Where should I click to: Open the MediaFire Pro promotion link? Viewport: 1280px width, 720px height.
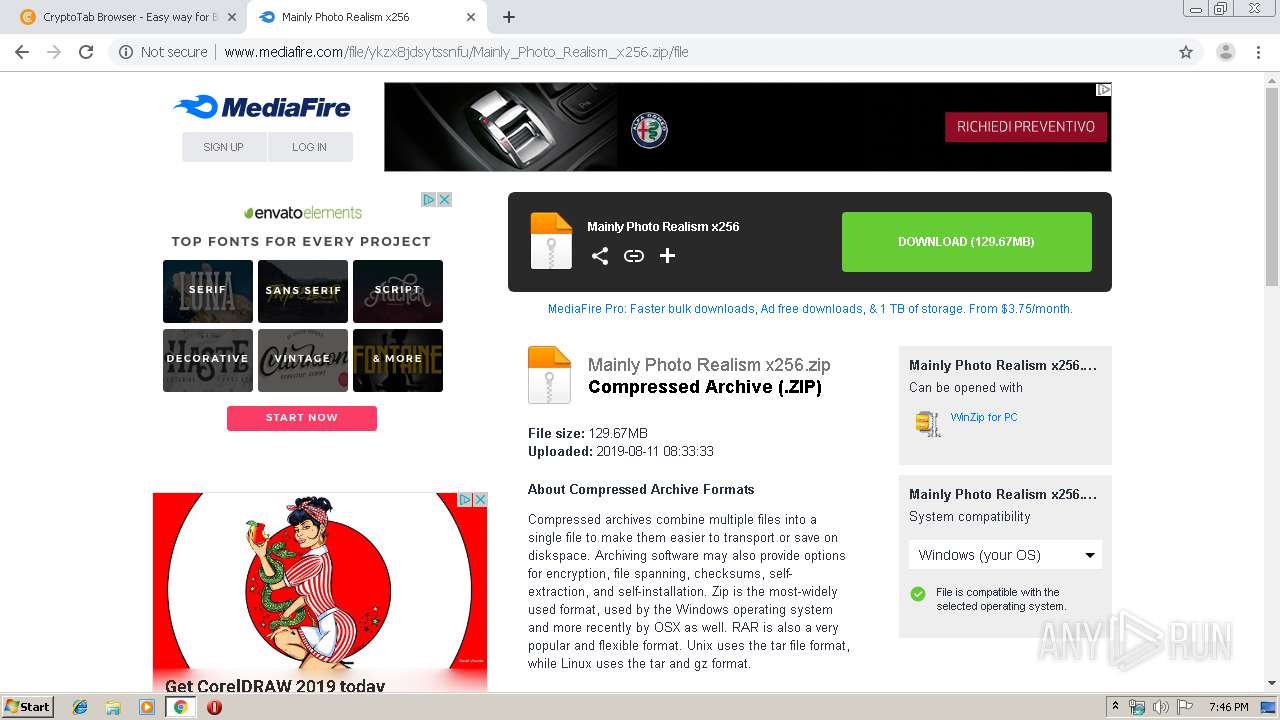tap(810, 309)
